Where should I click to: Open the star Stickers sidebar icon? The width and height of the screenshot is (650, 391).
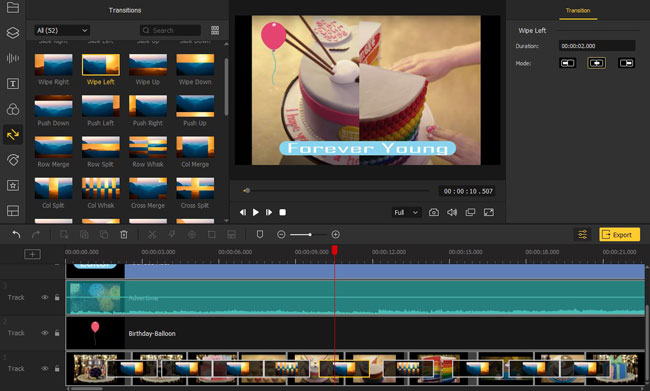coord(13,185)
